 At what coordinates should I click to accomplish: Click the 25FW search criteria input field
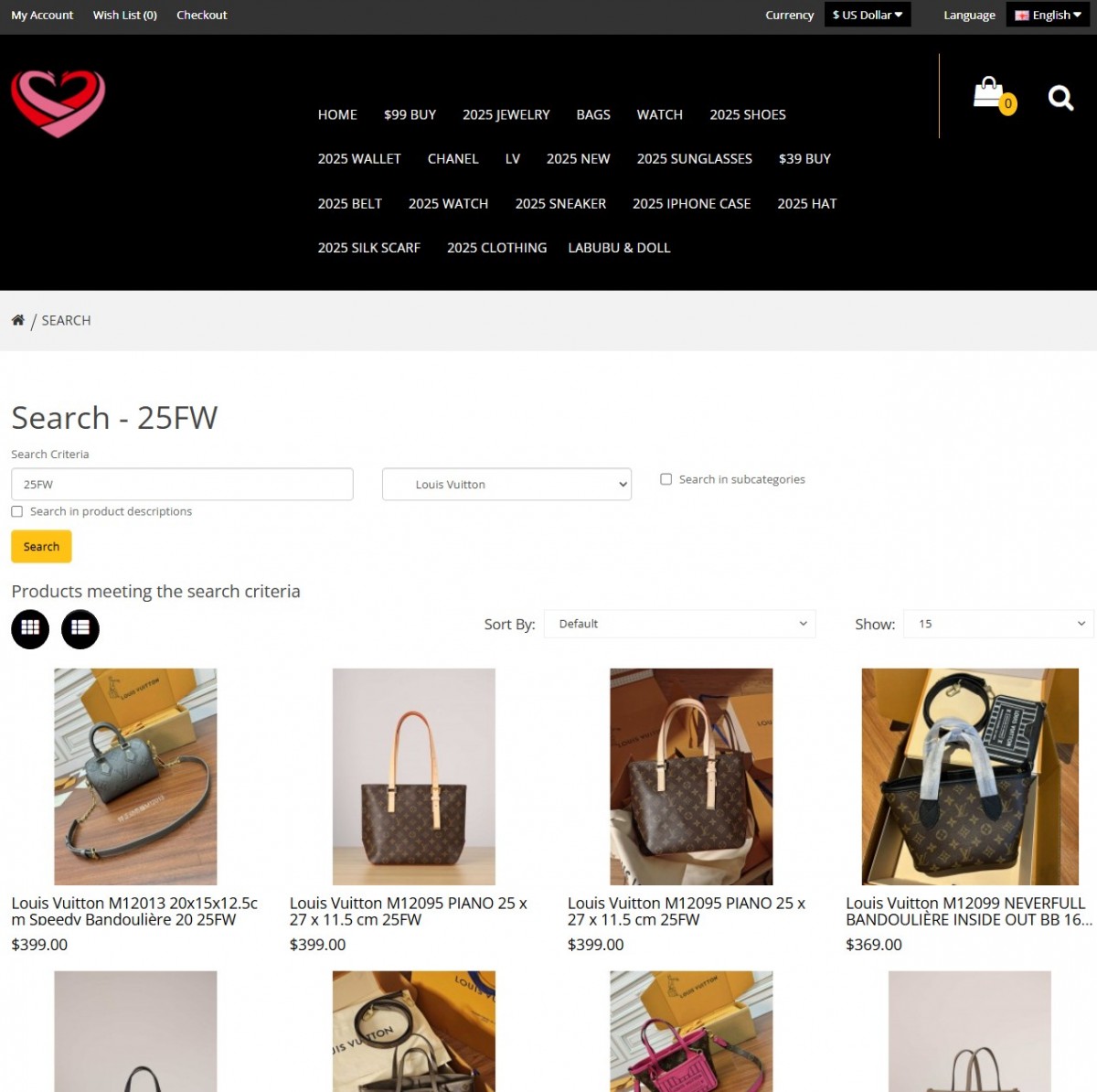(182, 484)
